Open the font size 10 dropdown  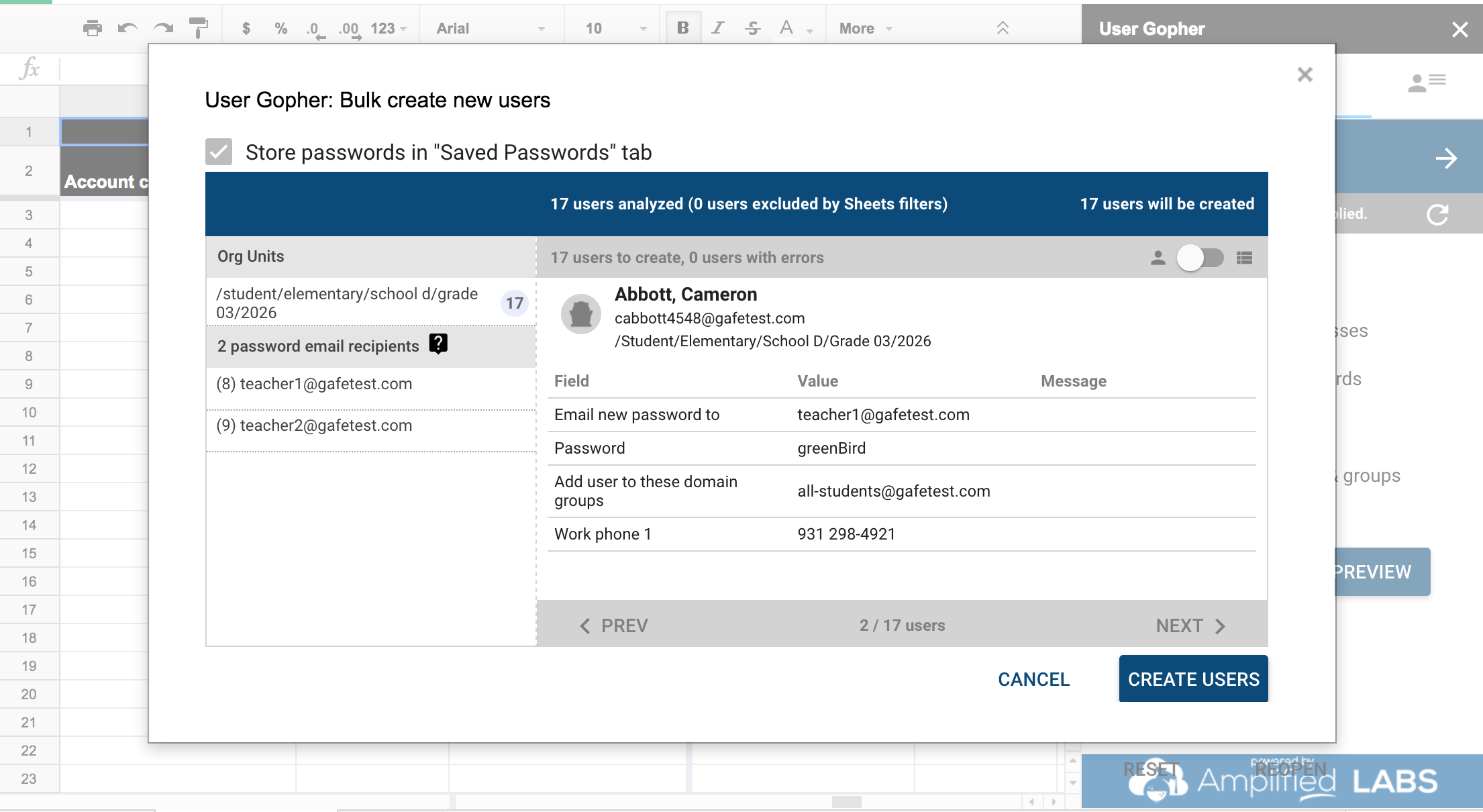[615, 28]
